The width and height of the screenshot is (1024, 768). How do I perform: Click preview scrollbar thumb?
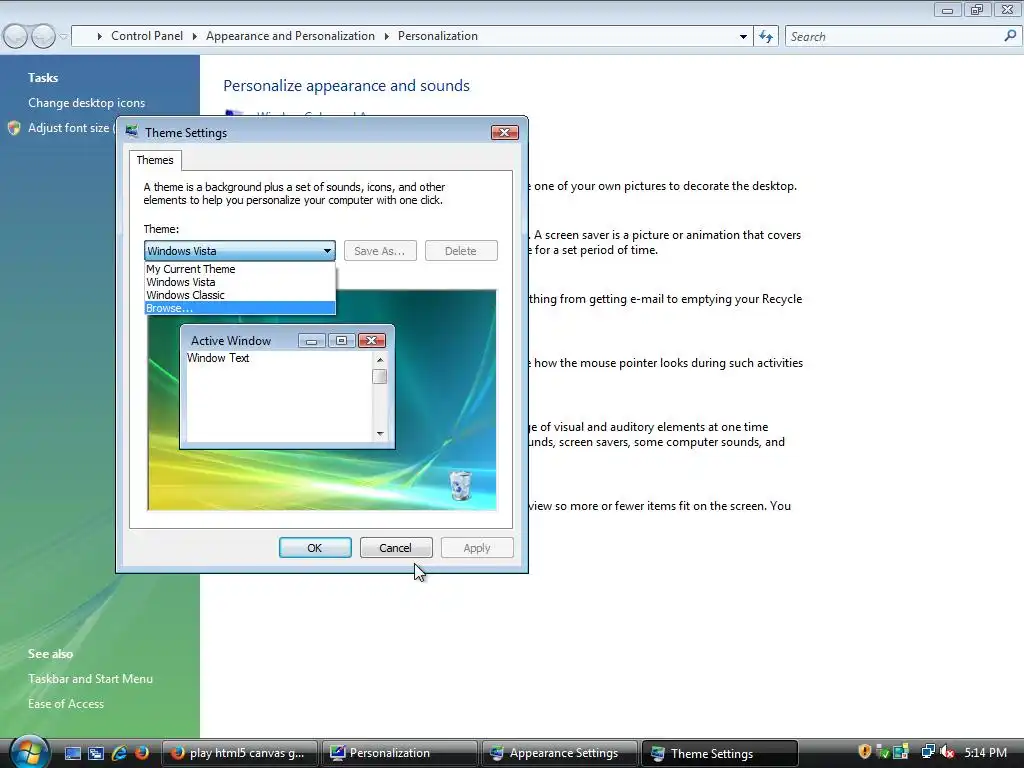click(x=379, y=377)
